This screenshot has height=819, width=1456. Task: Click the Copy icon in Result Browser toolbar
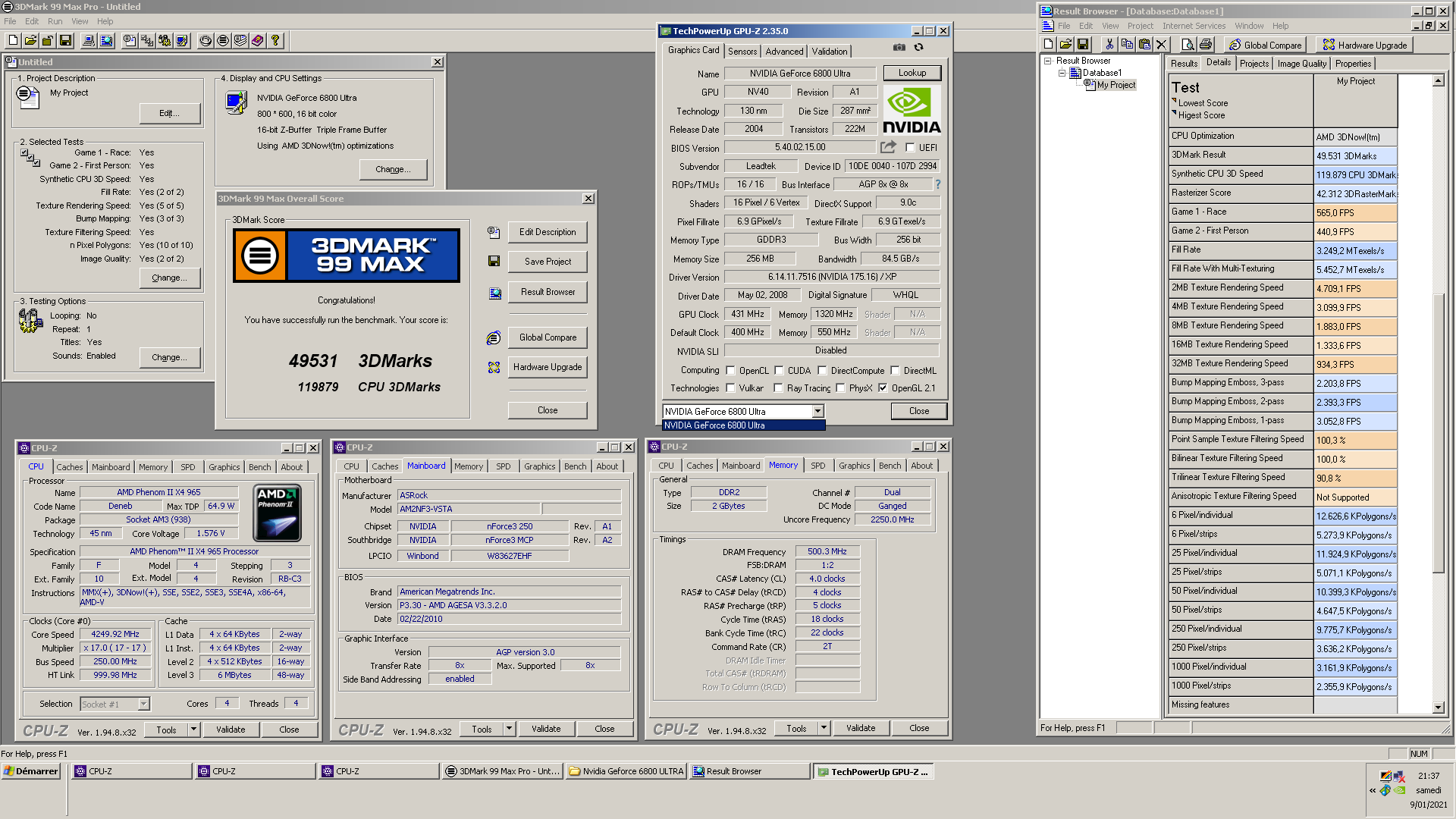1127,45
